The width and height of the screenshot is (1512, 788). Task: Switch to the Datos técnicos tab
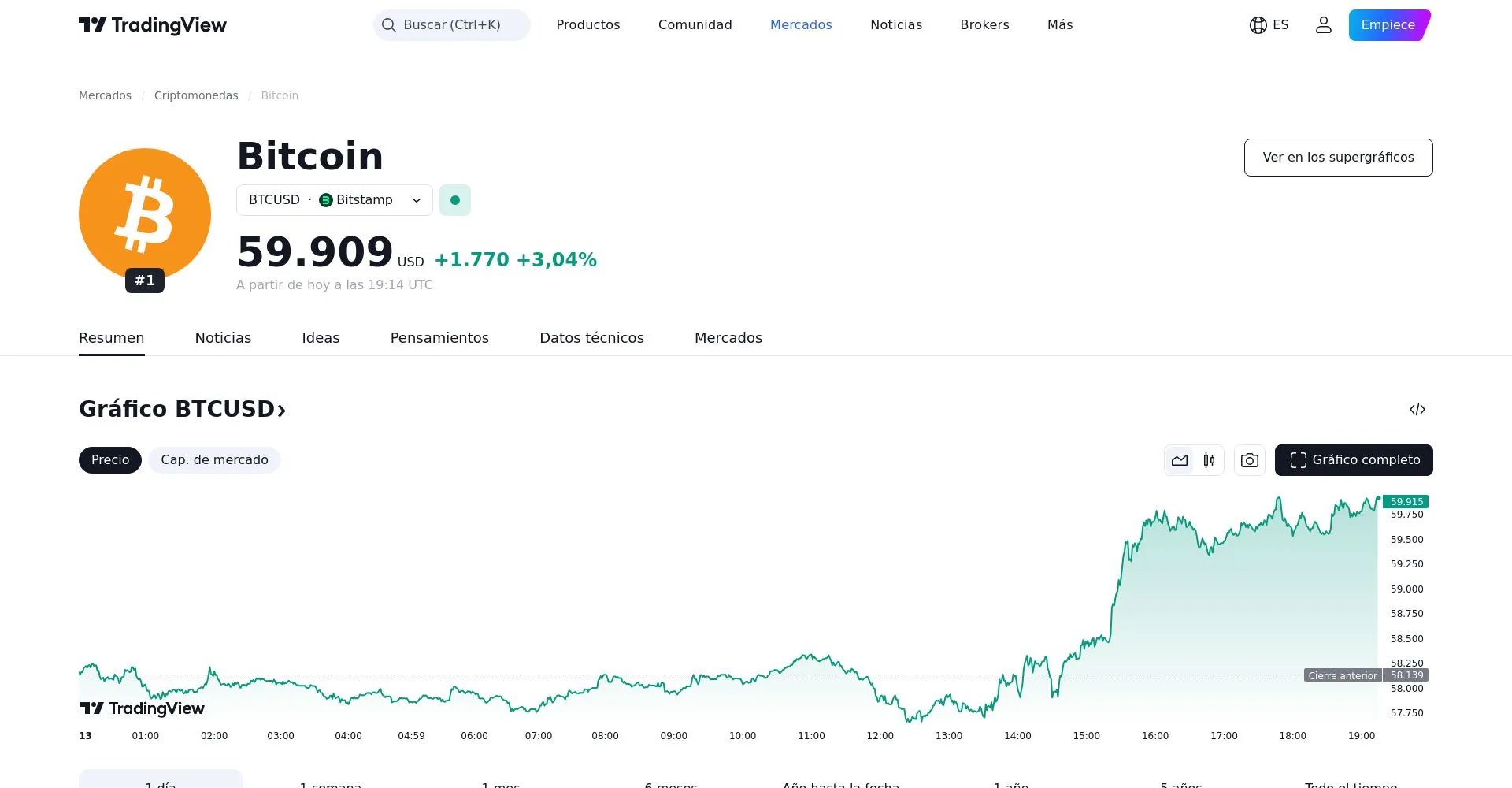click(591, 338)
